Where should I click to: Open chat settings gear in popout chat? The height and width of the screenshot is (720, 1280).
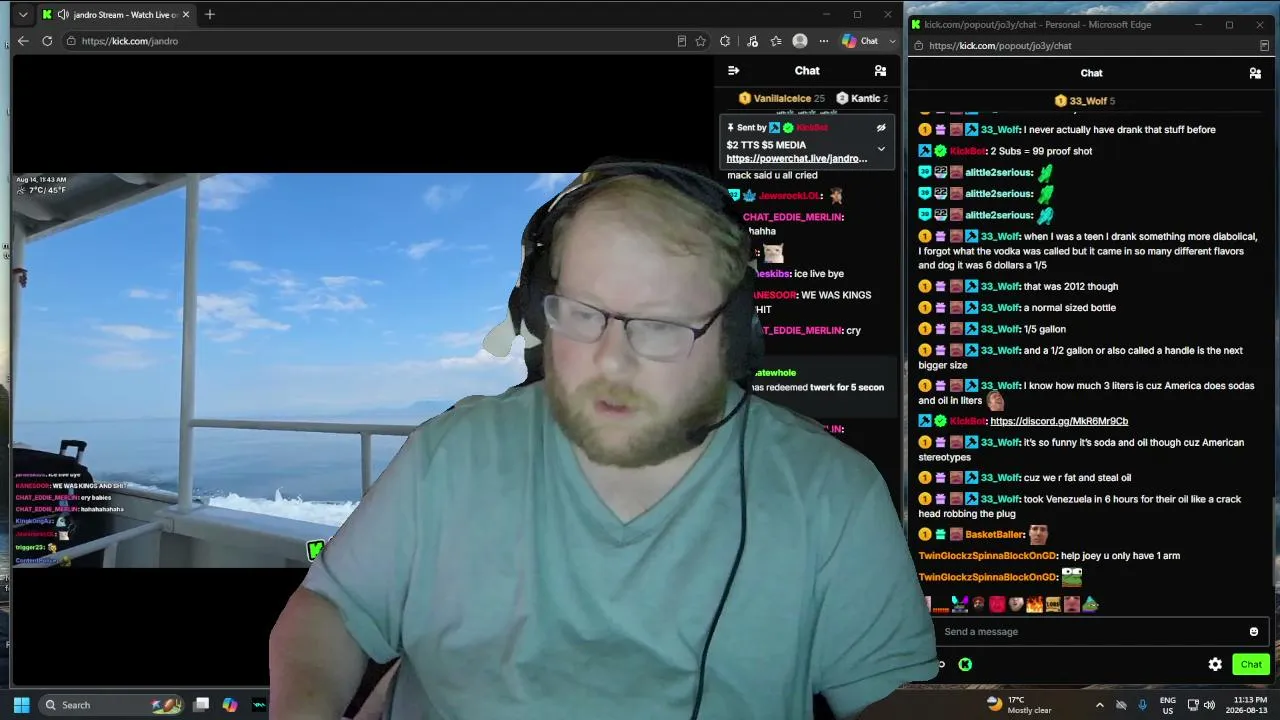(1215, 664)
